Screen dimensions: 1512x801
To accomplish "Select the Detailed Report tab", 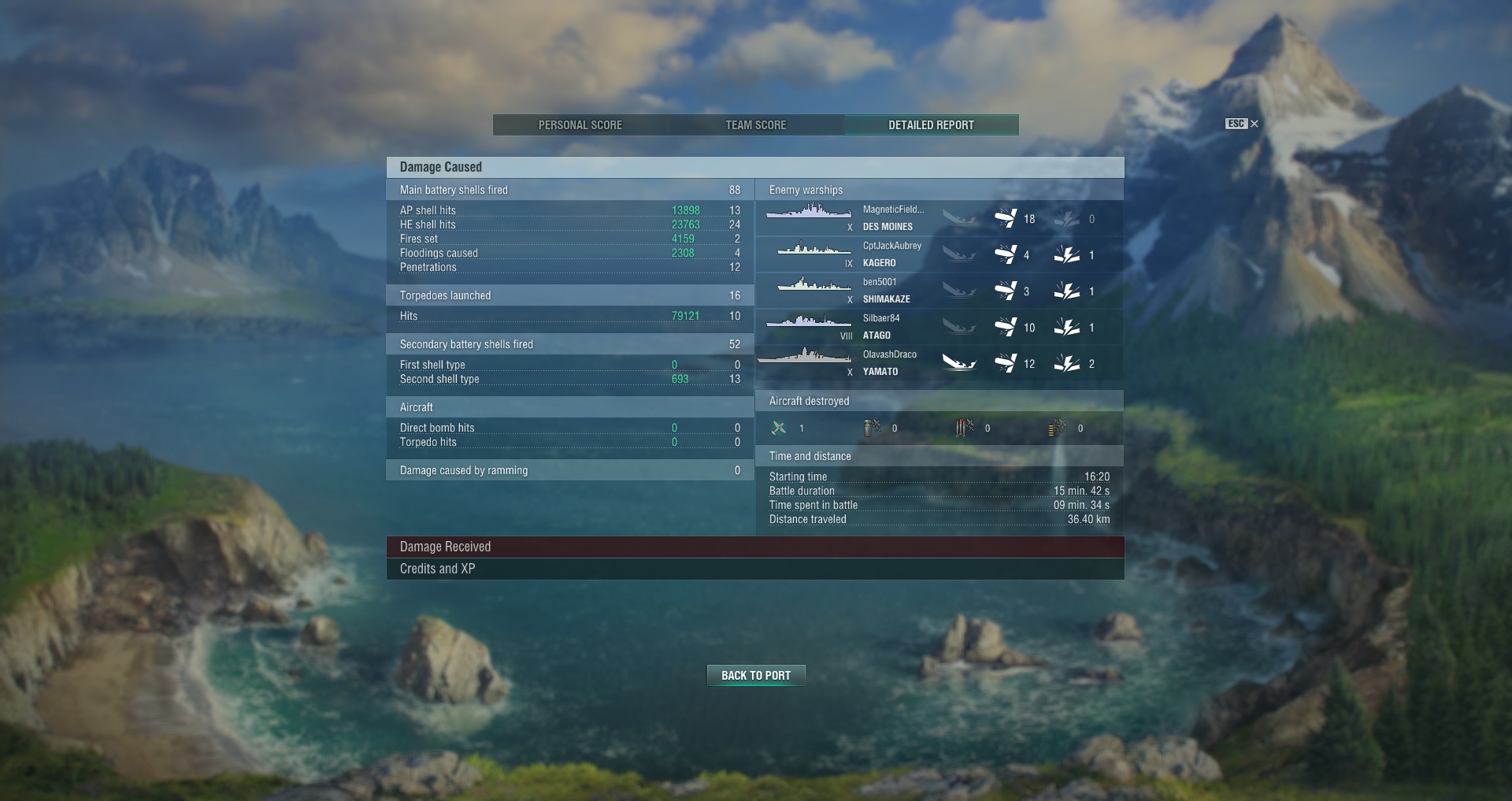I will pos(932,125).
